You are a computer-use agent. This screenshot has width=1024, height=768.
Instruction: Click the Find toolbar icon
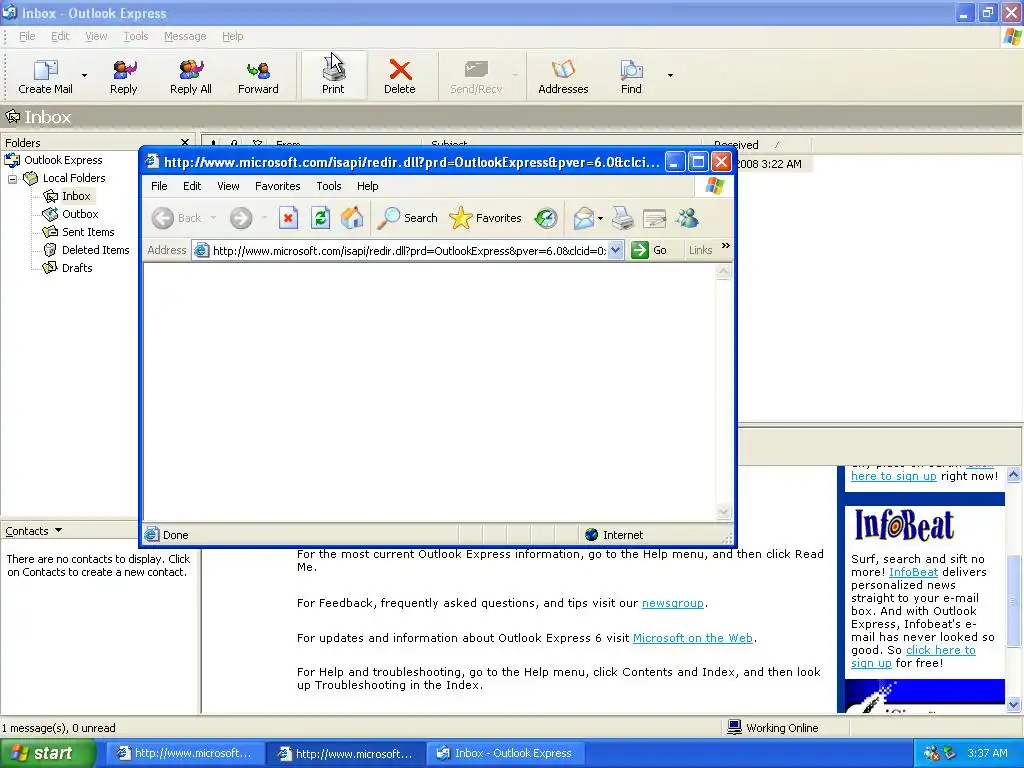[631, 76]
